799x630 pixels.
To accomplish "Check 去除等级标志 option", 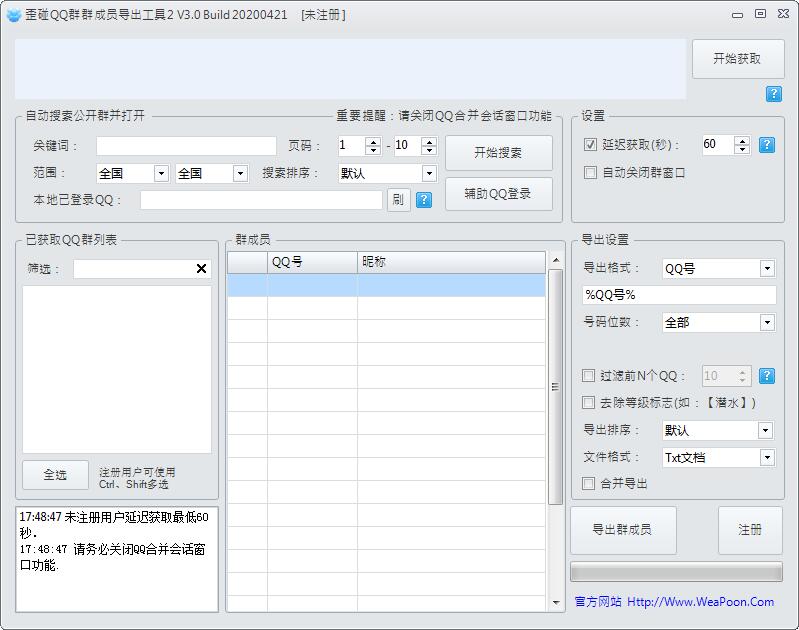I will pyautogui.click(x=588, y=403).
